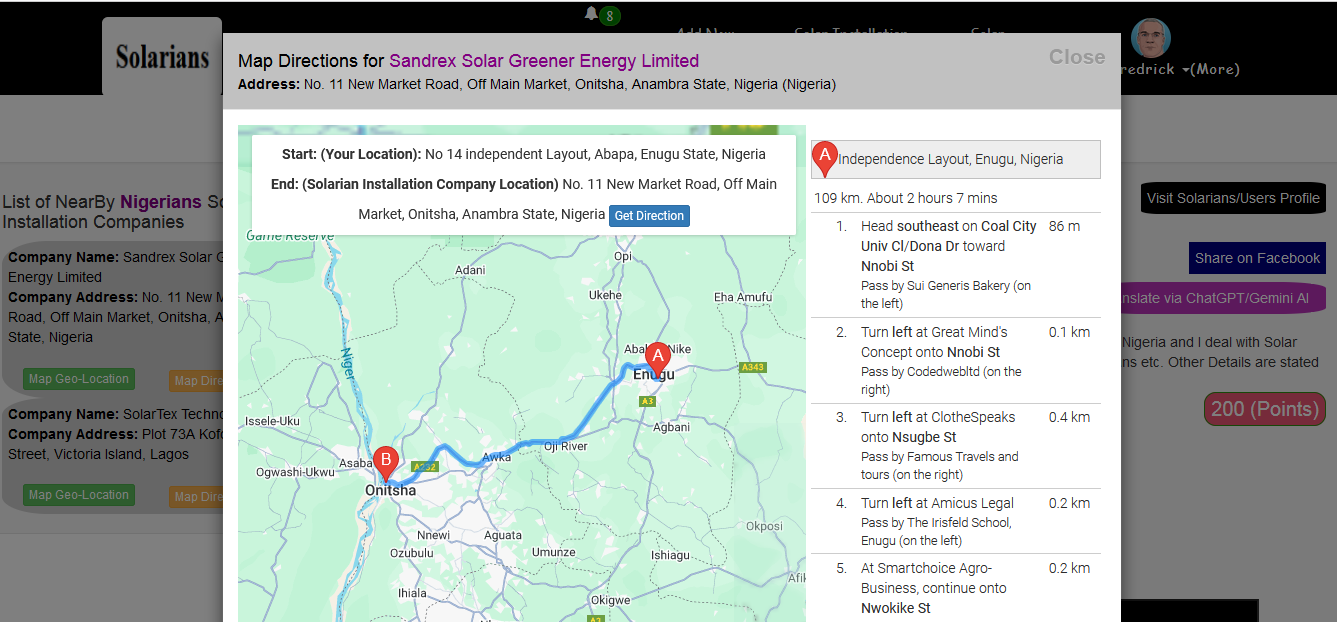Click the 109 km distance summary
The height and width of the screenshot is (622, 1337).
(x=906, y=198)
